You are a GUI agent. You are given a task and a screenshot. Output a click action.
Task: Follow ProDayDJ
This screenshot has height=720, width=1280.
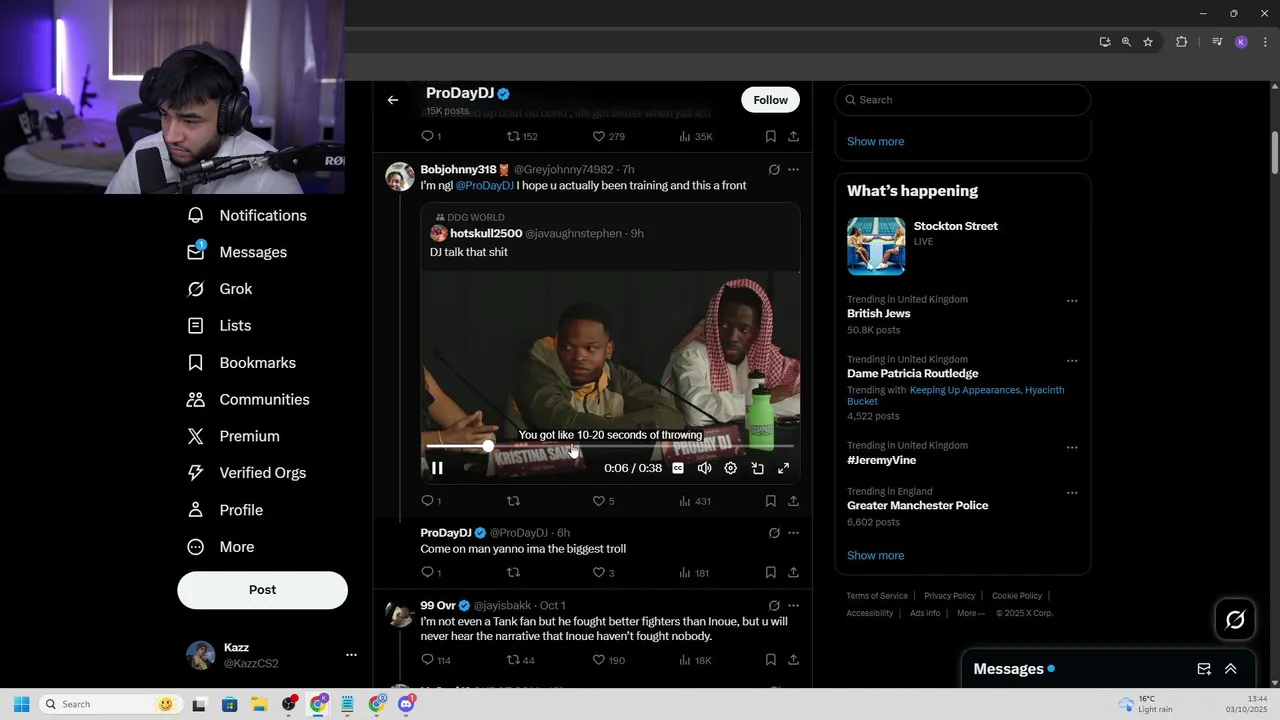point(770,100)
